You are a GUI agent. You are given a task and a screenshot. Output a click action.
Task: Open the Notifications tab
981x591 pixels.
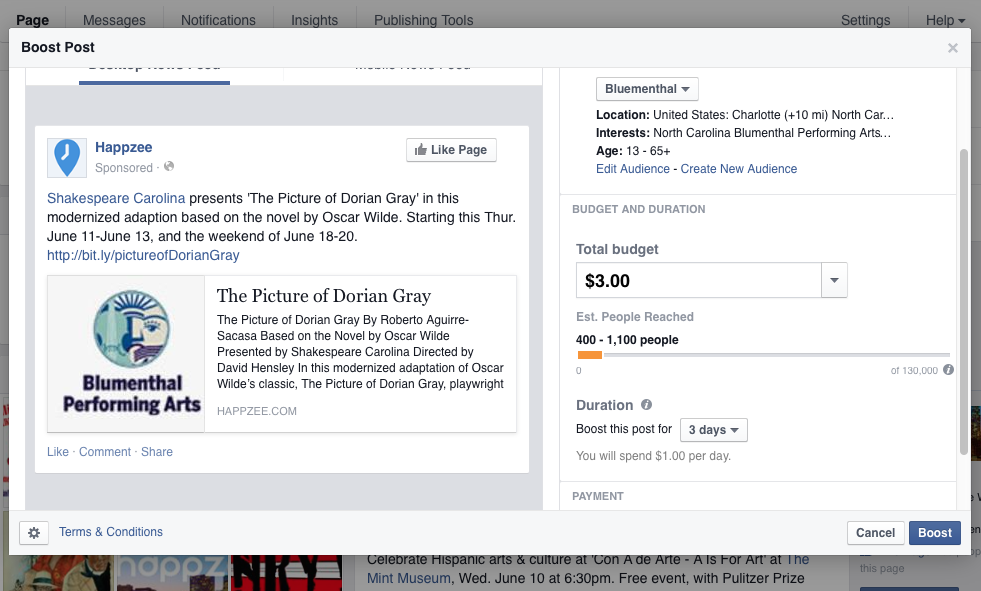[x=218, y=20]
